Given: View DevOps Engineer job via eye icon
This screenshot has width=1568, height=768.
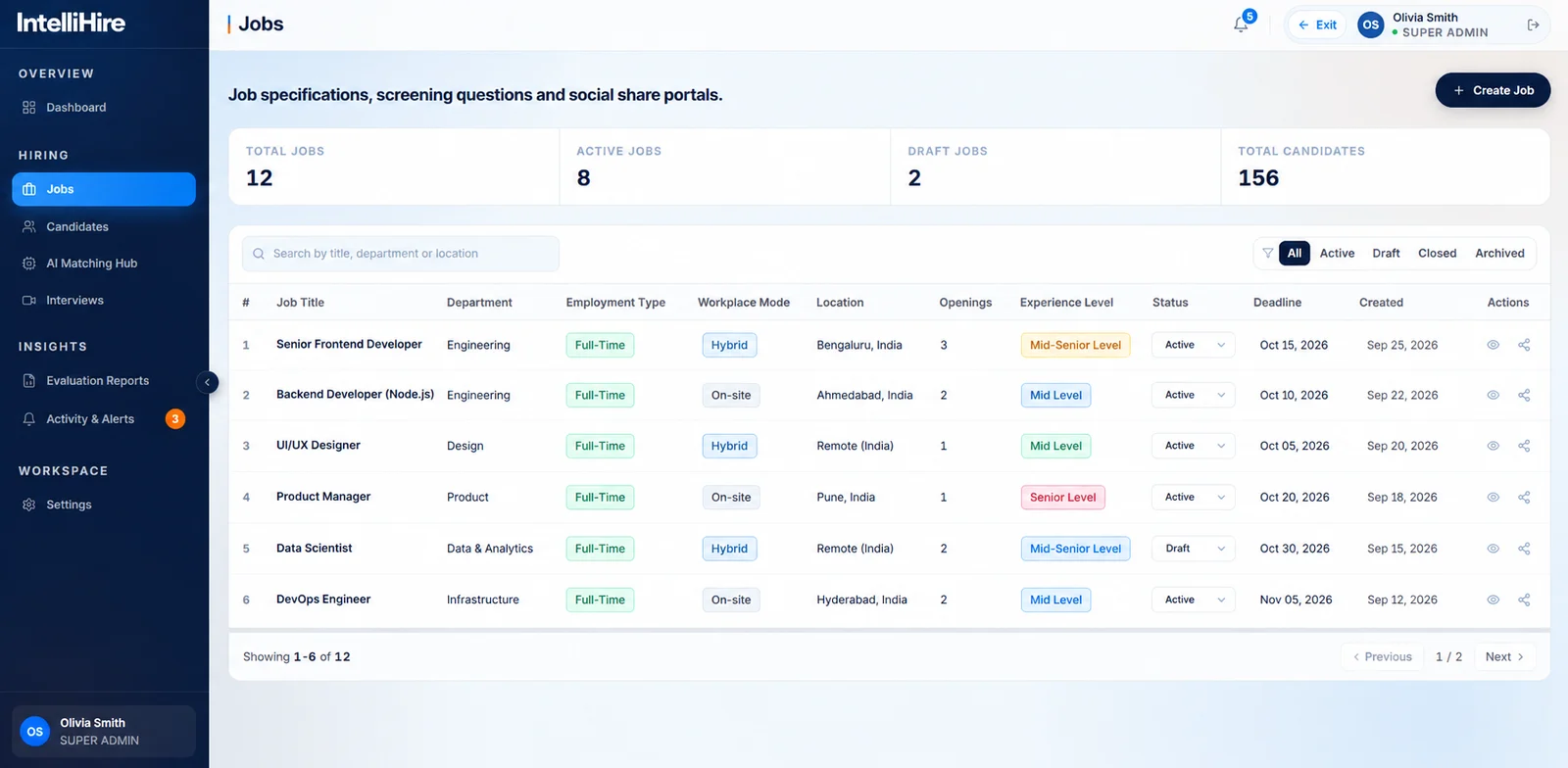Looking at the screenshot, I should [x=1493, y=600].
